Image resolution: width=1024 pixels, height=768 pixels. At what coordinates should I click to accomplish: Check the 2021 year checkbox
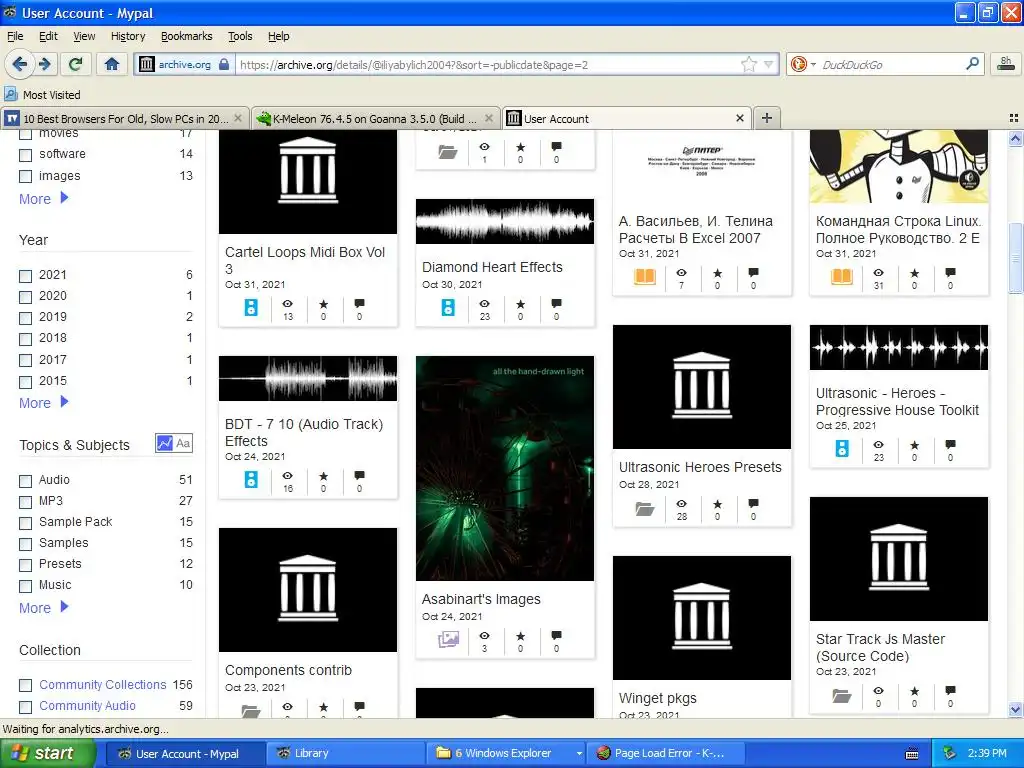(x=25, y=276)
